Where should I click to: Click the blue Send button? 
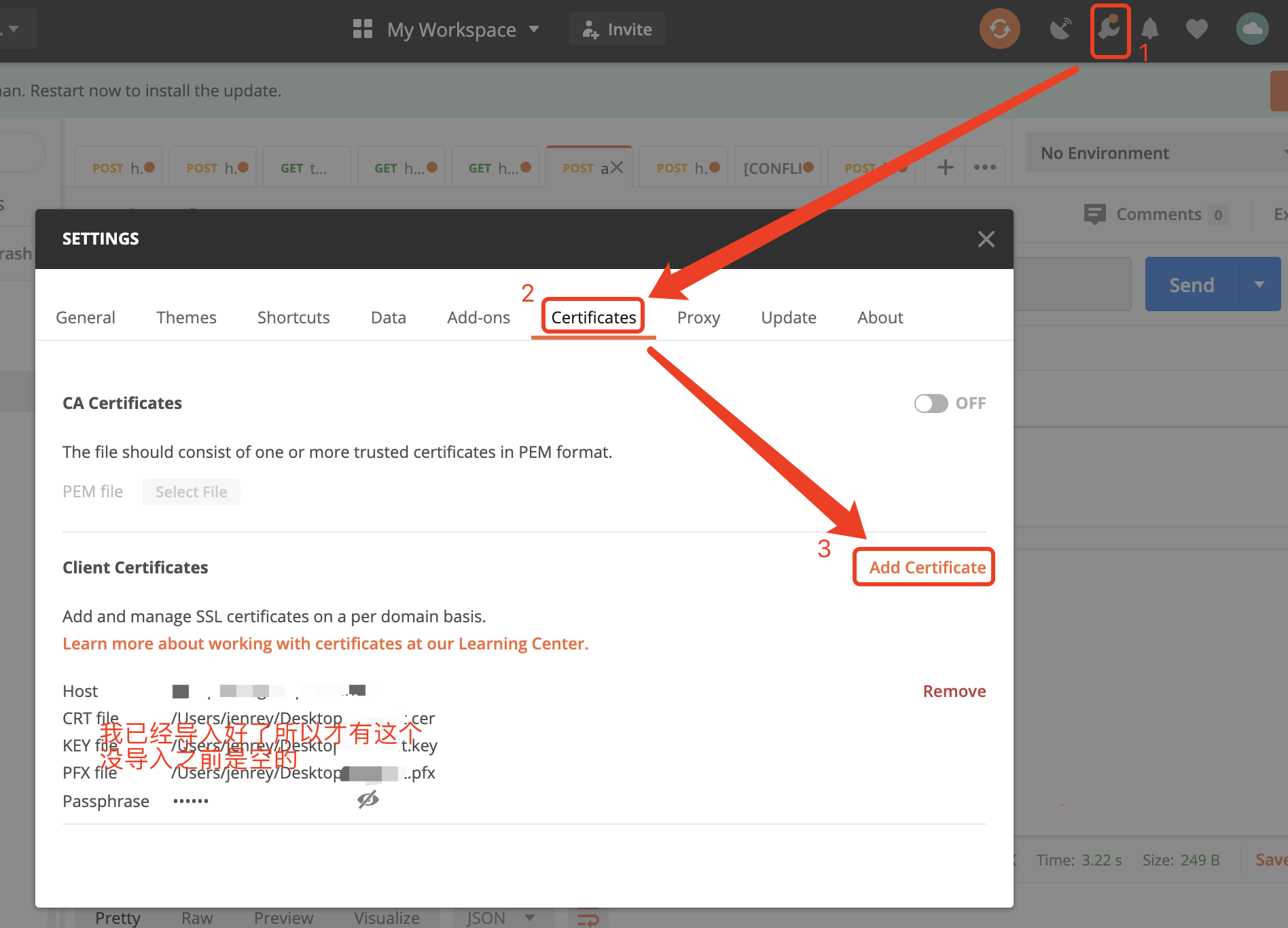pyautogui.click(x=1192, y=285)
